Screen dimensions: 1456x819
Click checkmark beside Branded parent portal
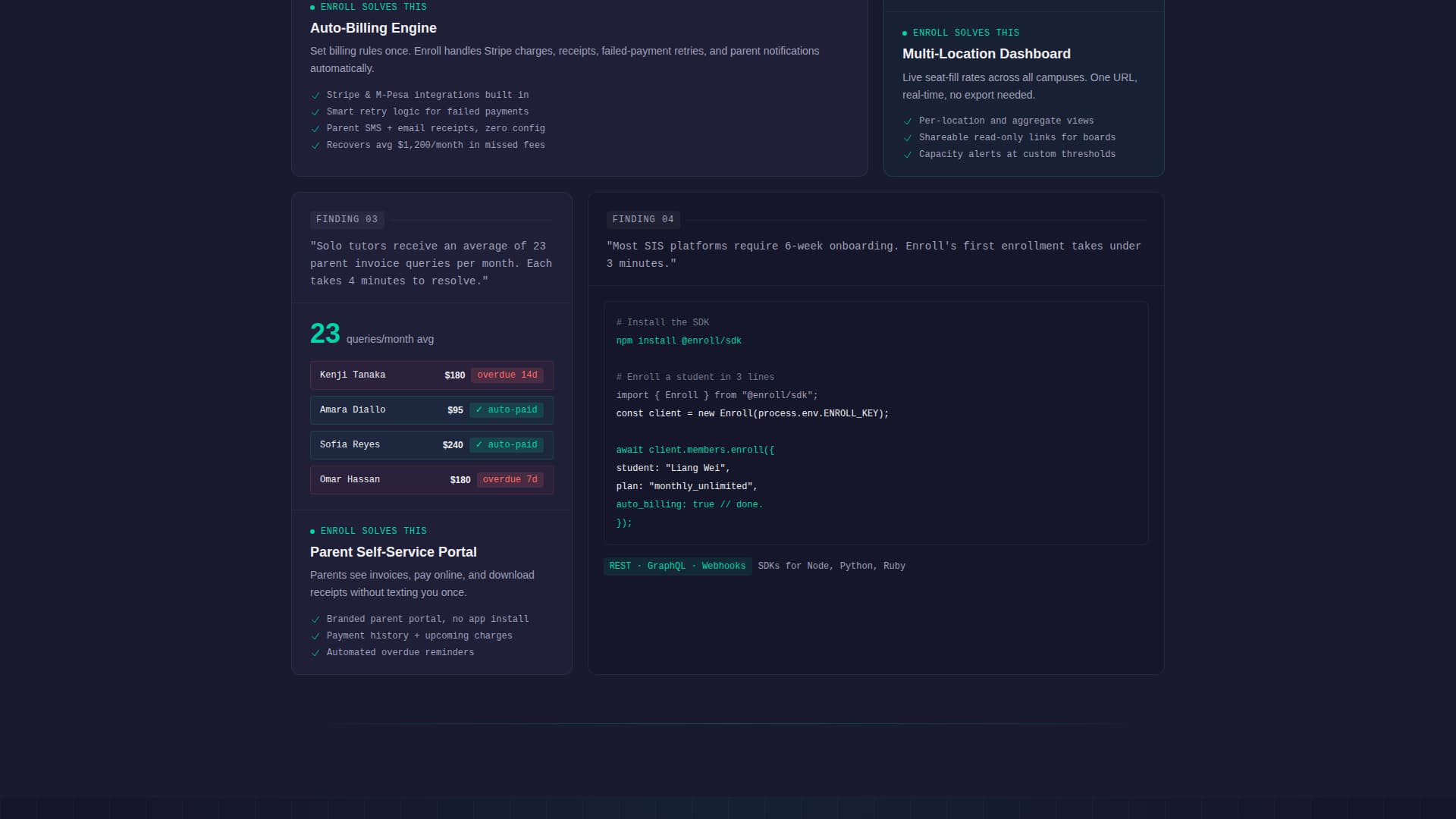pos(315,620)
